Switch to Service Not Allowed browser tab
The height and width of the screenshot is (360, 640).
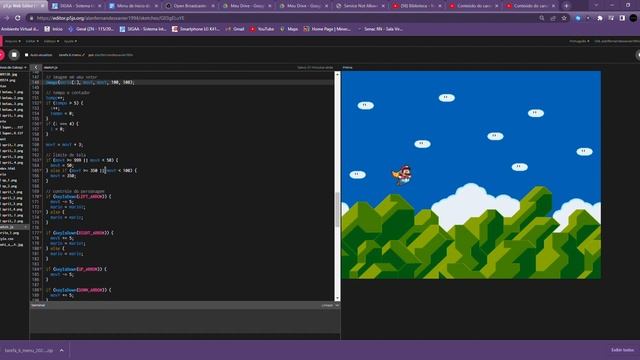click(x=361, y=6)
